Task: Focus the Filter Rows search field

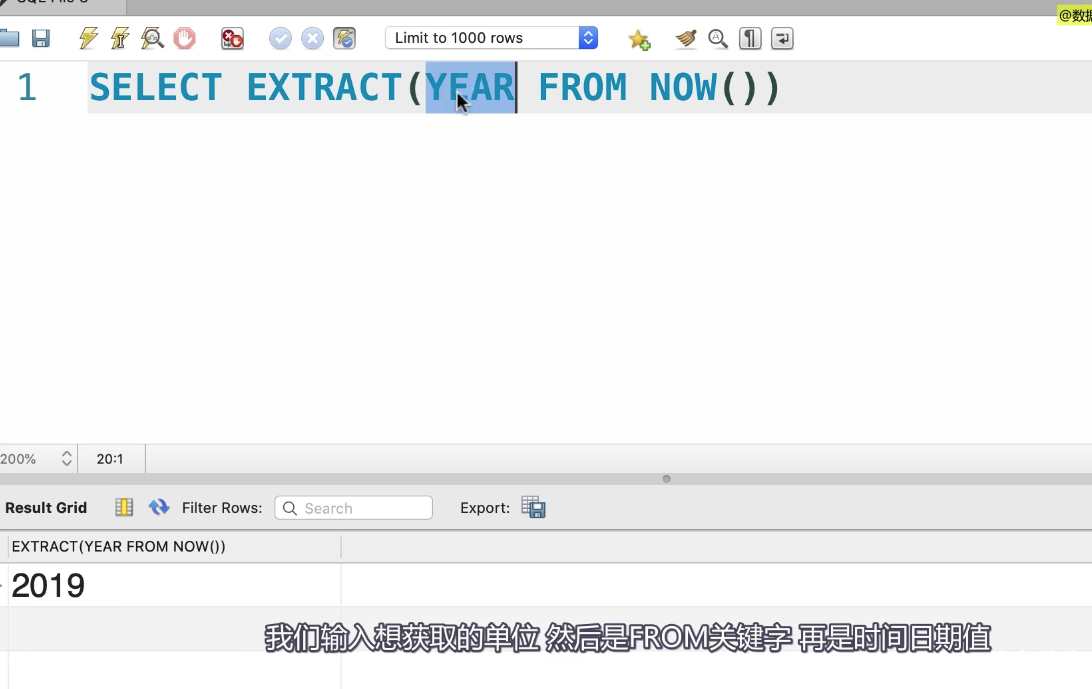Action: coord(354,508)
